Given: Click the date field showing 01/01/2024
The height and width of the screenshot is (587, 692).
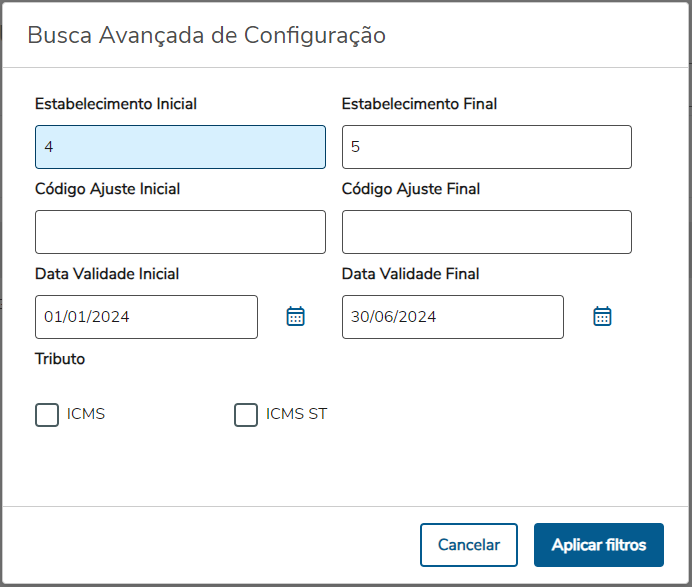Looking at the screenshot, I should [146, 317].
